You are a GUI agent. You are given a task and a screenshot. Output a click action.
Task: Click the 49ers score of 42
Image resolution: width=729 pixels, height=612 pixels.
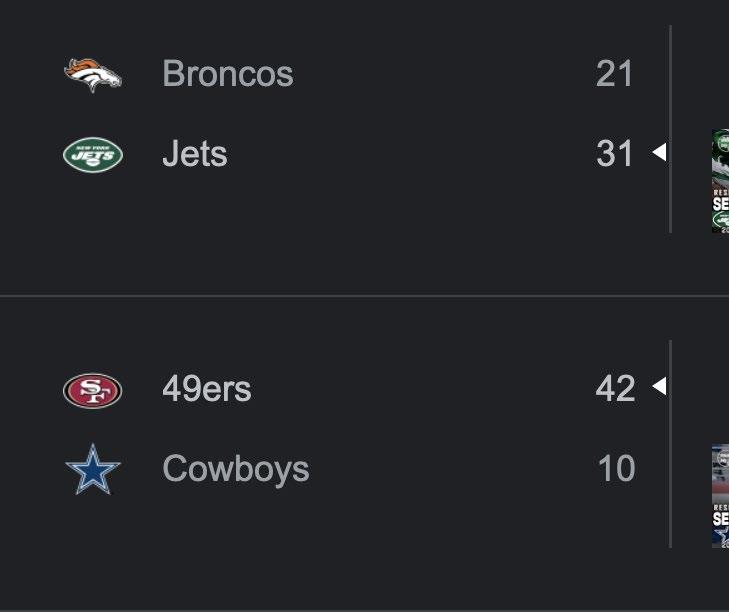click(x=615, y=389)
